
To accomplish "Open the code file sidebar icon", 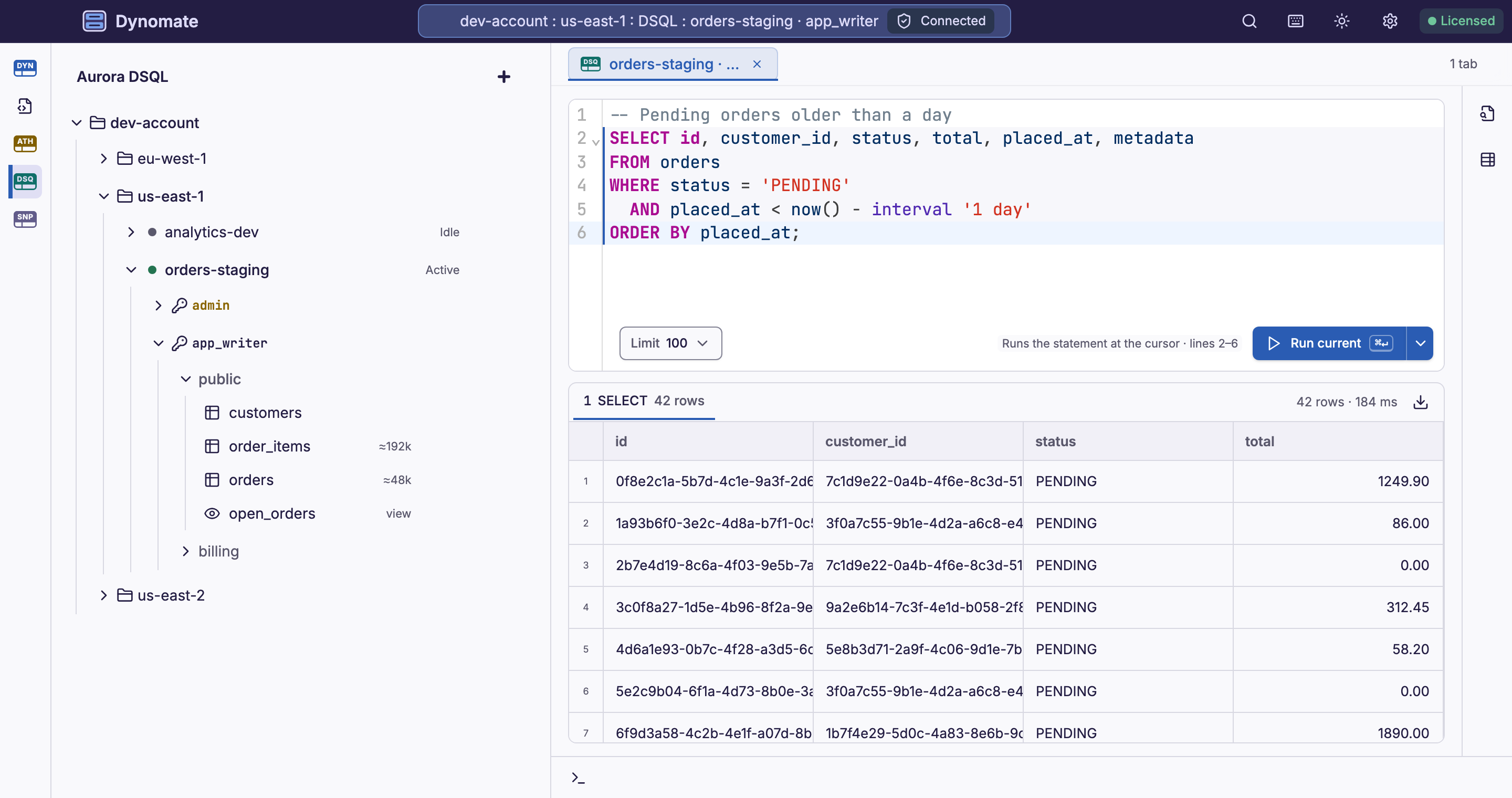I will pyautogui.click(x=25, y=106).
